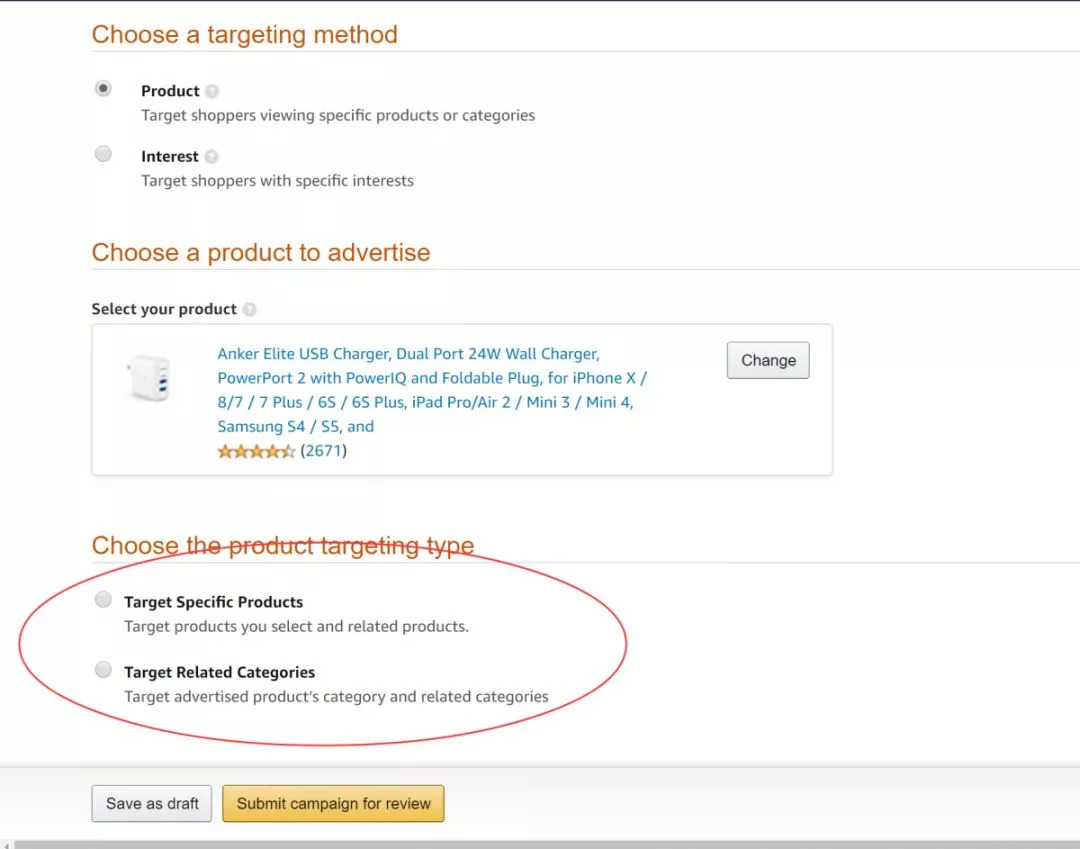Click the star rating icons

pos(256,452)
